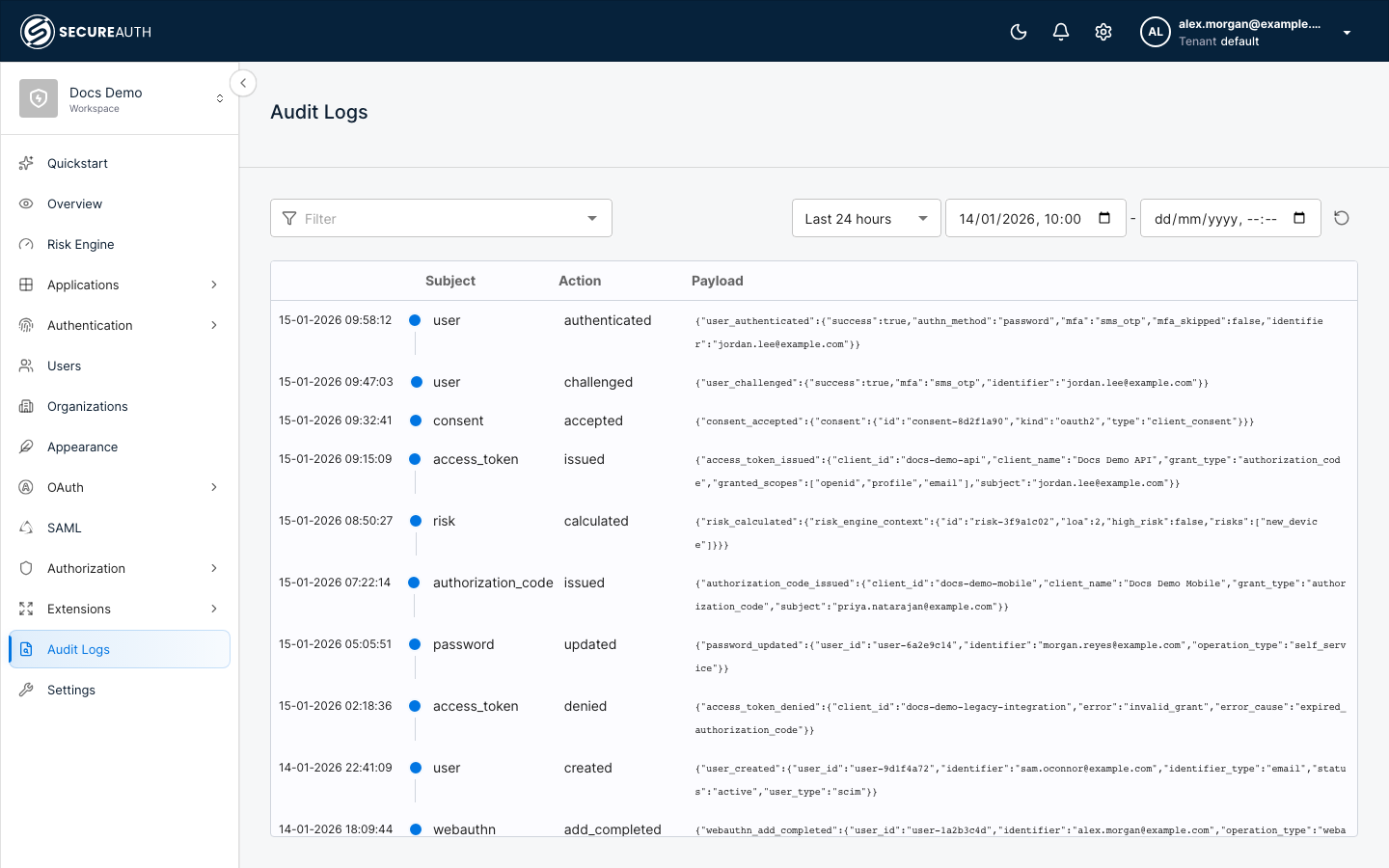This screenshot has height=868, width=1389.
Task: Click the SecureAuth logo
Action: [x=86, y=32]
